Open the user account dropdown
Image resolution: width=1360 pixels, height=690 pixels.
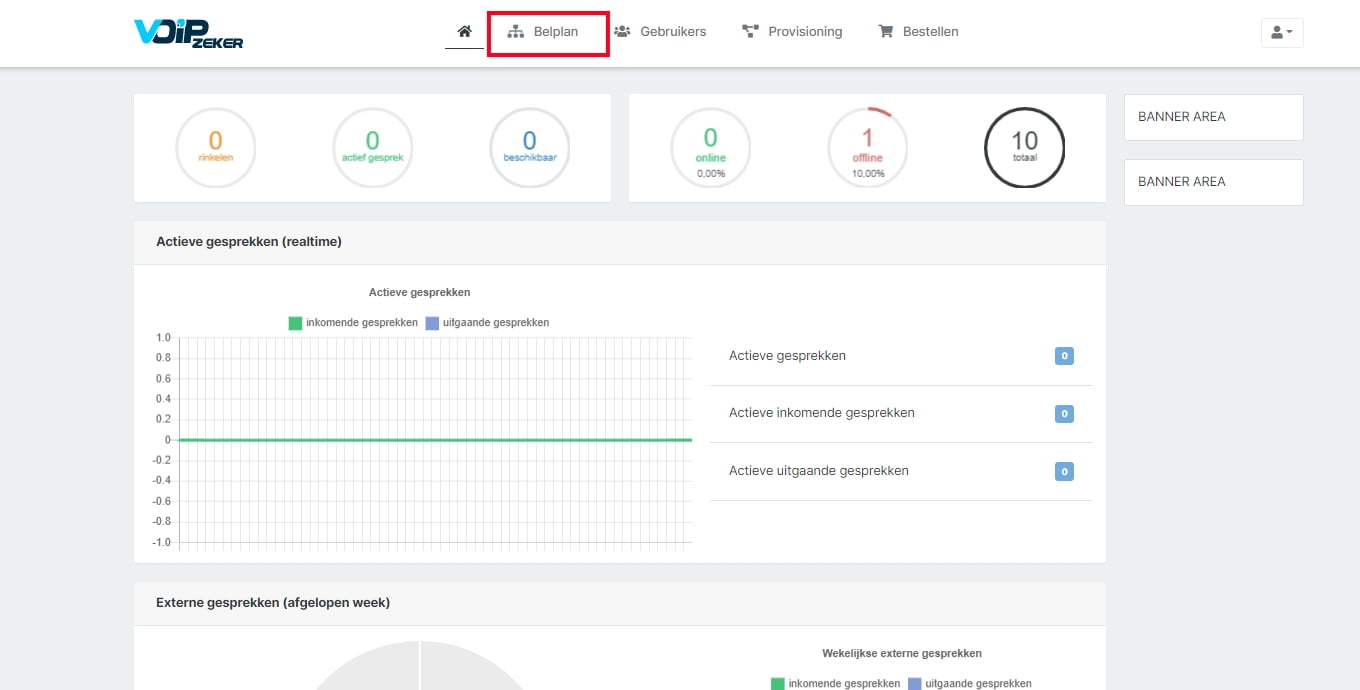tap(1282, 32)
